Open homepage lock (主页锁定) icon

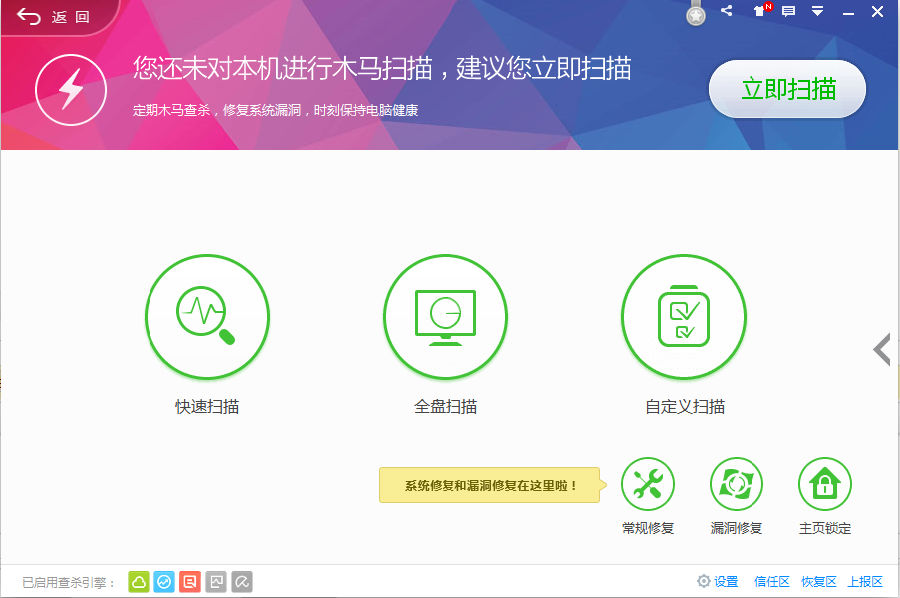[x=825, y=484]
